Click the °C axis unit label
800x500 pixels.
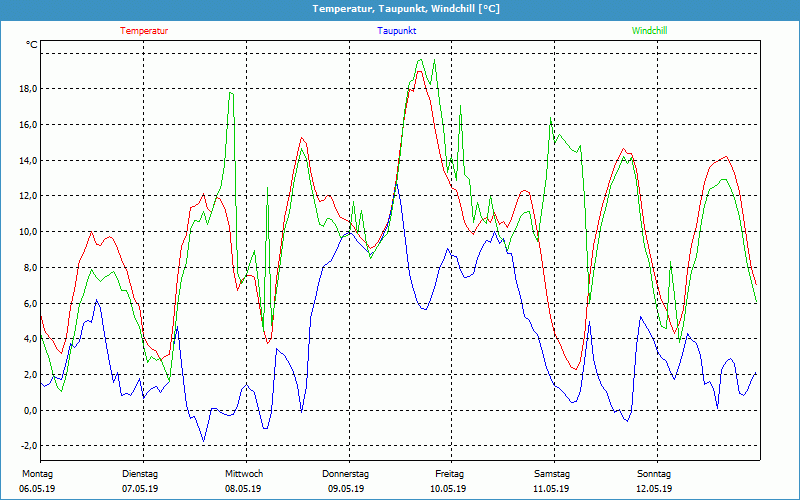[32, 45]
